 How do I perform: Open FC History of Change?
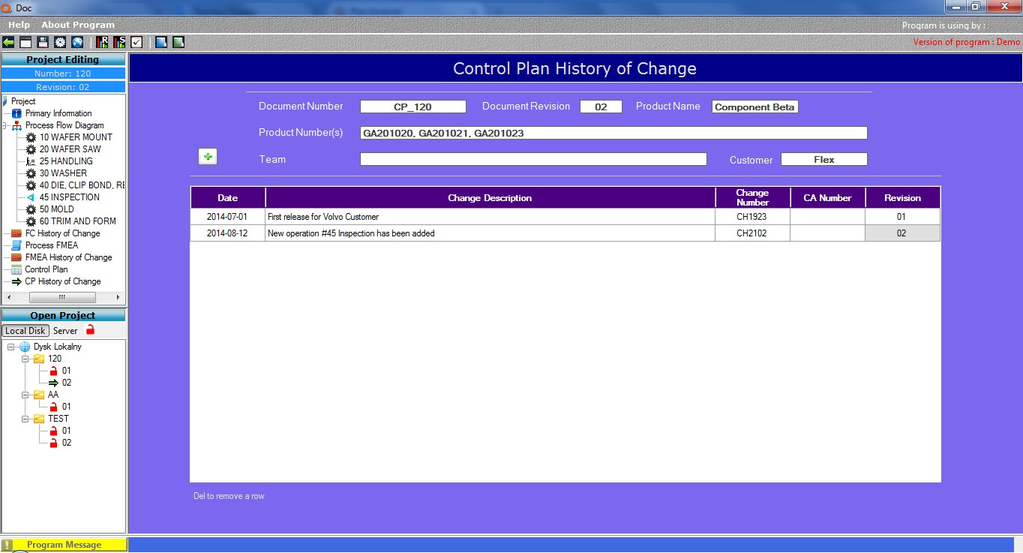point(63,233)
